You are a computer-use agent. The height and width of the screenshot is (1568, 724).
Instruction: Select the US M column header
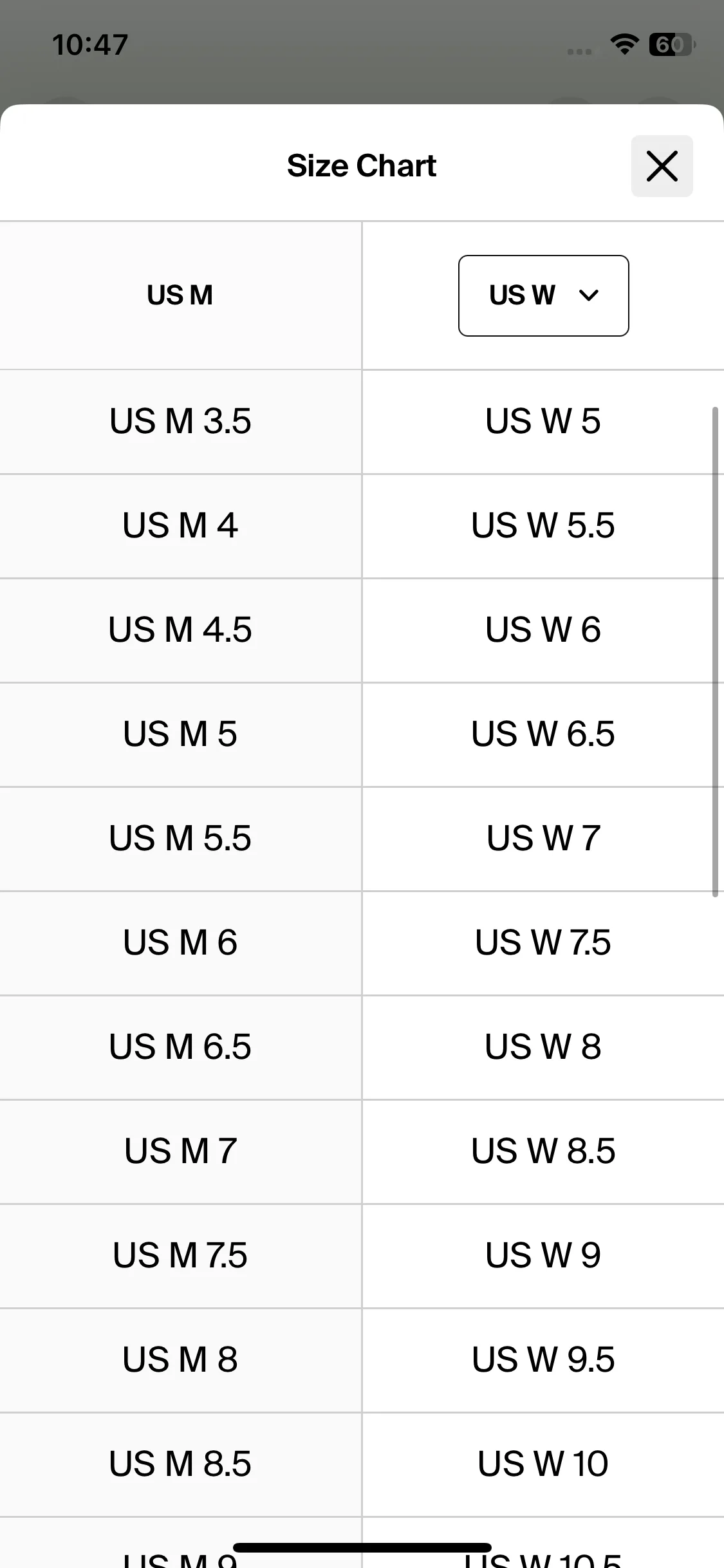coord(180,295)
